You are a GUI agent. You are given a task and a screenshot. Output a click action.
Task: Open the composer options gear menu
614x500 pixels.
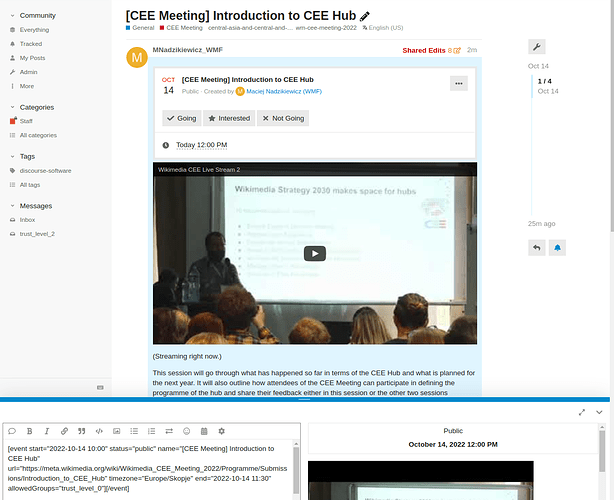click(222, 431)
